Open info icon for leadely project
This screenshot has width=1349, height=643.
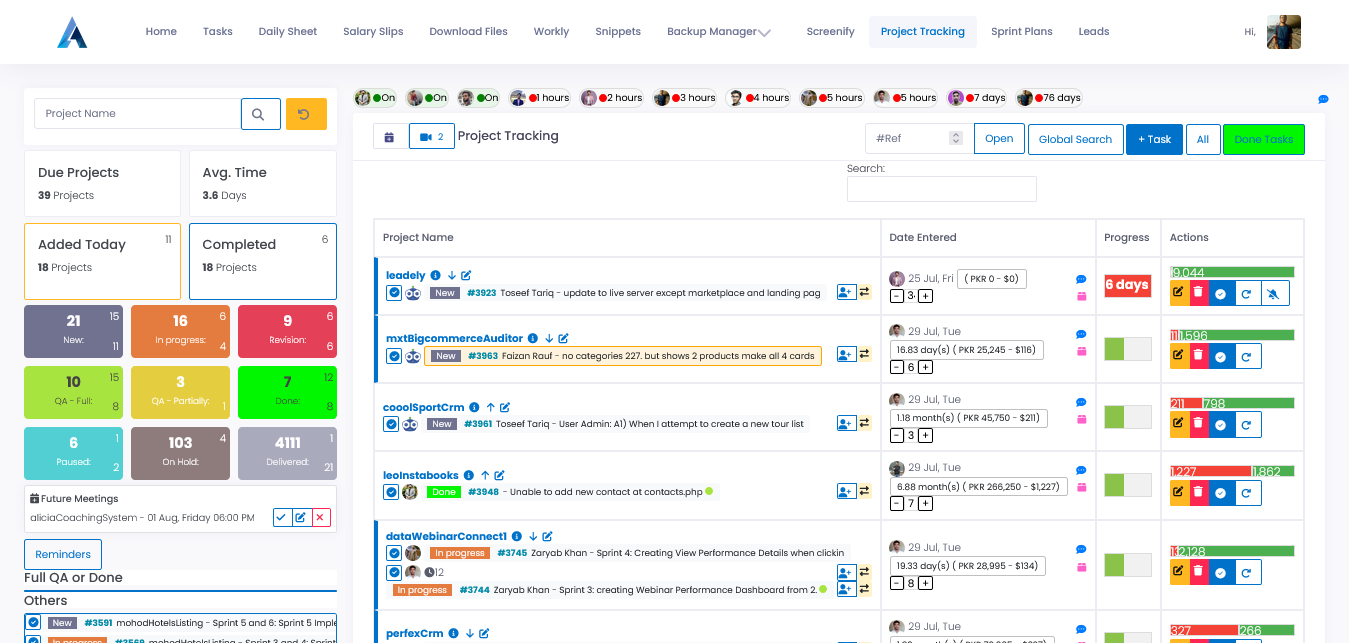point(436,275)
